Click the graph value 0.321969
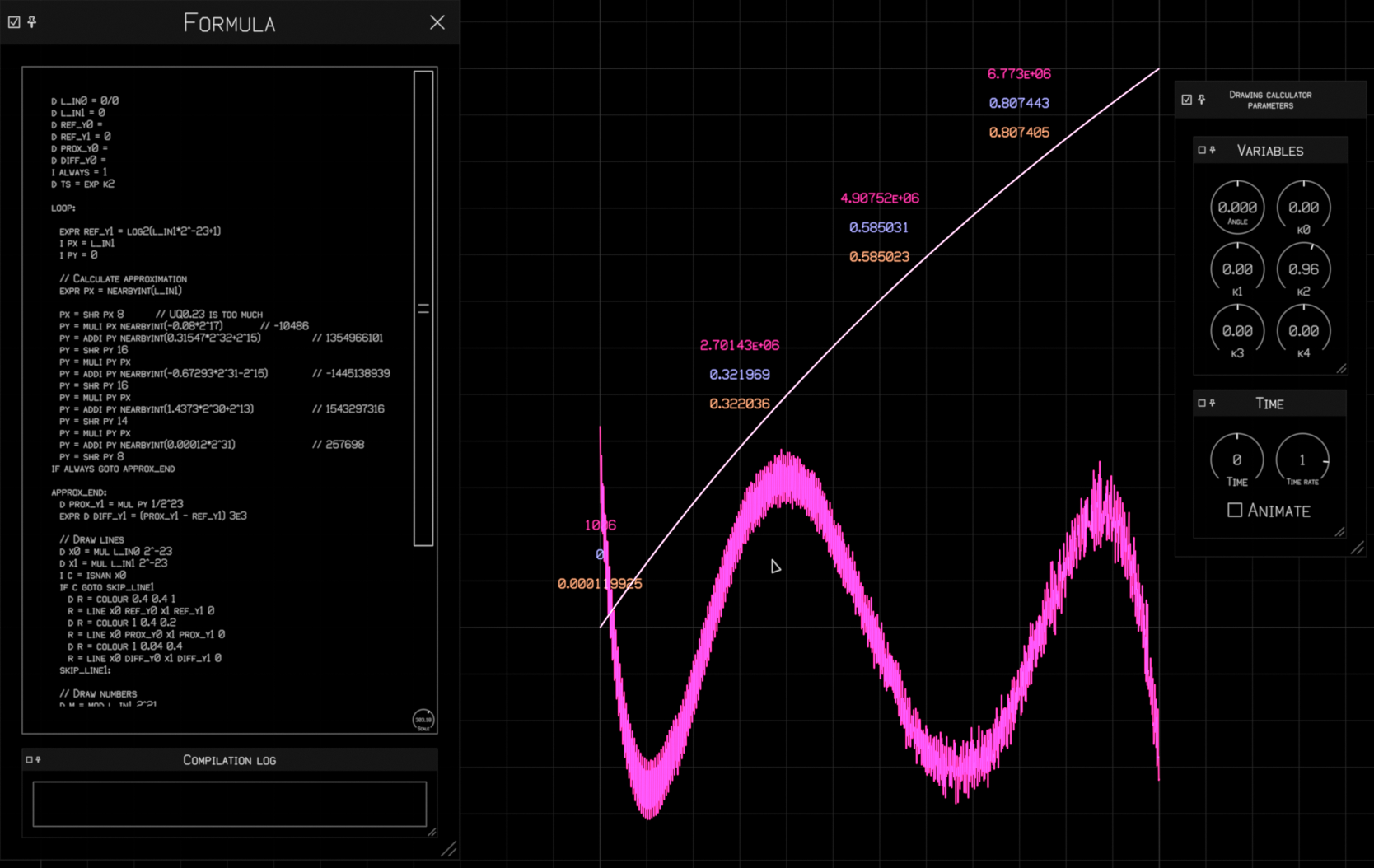This screenshot has width=1374, height=868. tap(740, 375)
